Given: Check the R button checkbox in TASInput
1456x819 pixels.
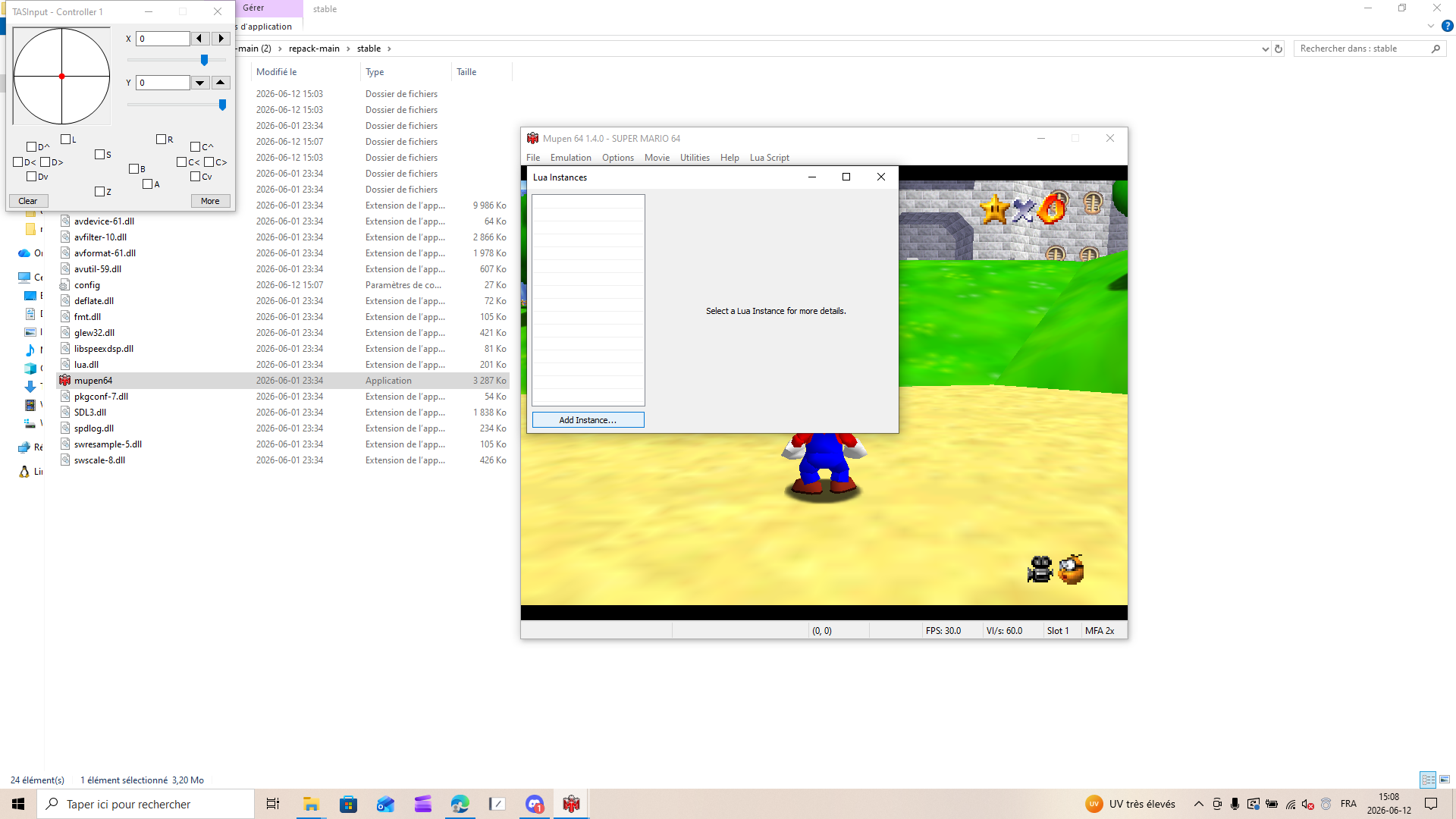Looking at the screenshot, I should point(161,140).
